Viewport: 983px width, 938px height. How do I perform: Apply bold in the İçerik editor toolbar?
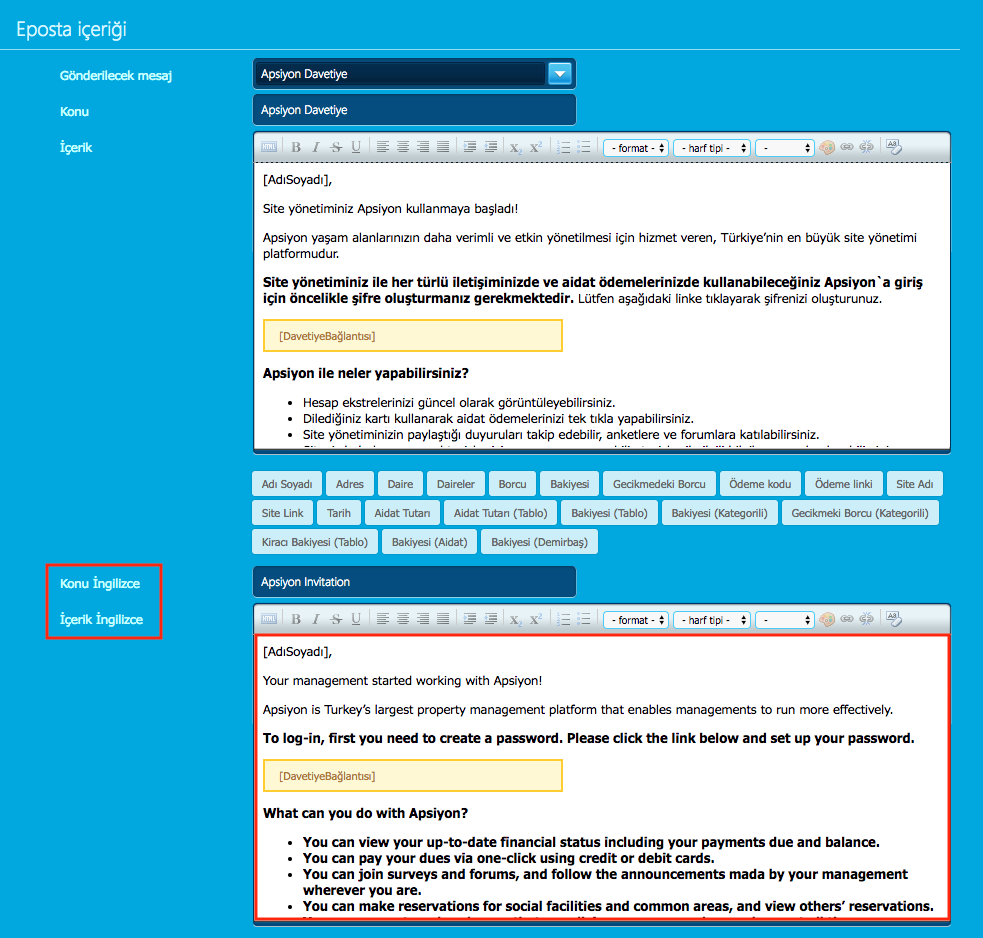pos(296,147)
